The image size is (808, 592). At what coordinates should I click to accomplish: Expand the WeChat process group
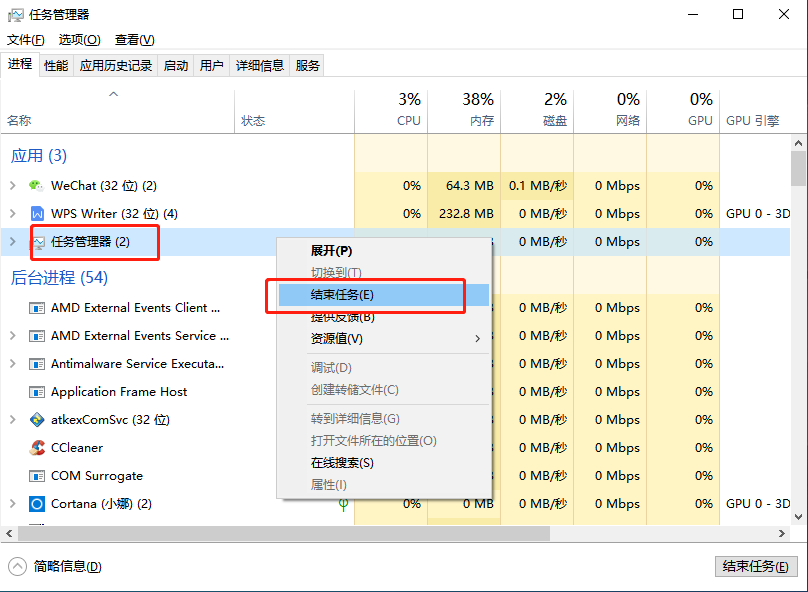(x=12, y=186)
